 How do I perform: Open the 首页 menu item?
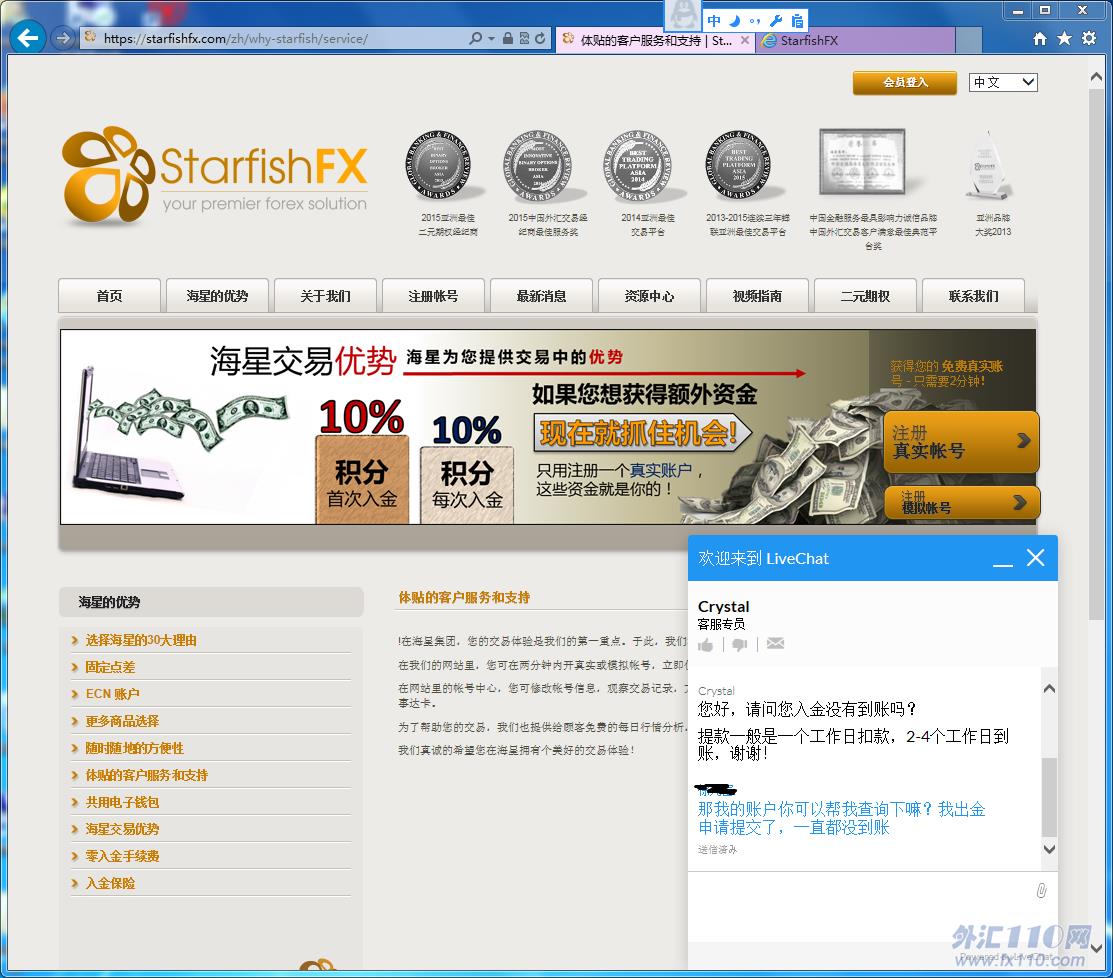(109, 296)
